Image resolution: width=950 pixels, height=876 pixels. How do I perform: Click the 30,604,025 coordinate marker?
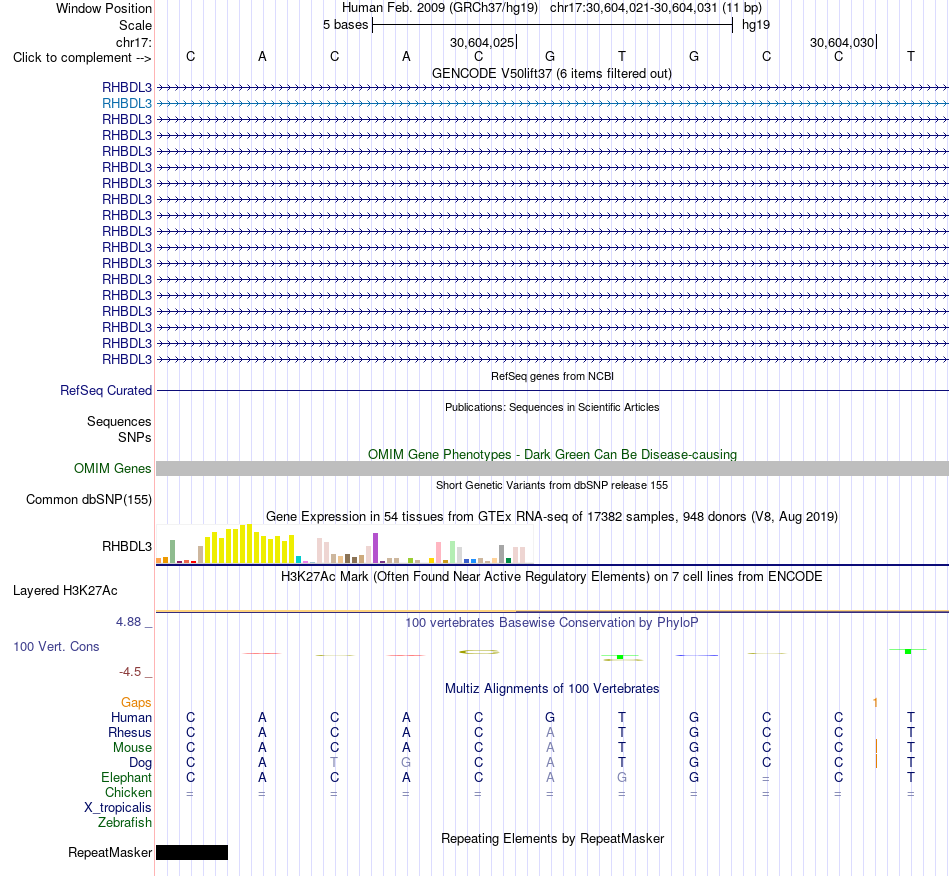483,42
